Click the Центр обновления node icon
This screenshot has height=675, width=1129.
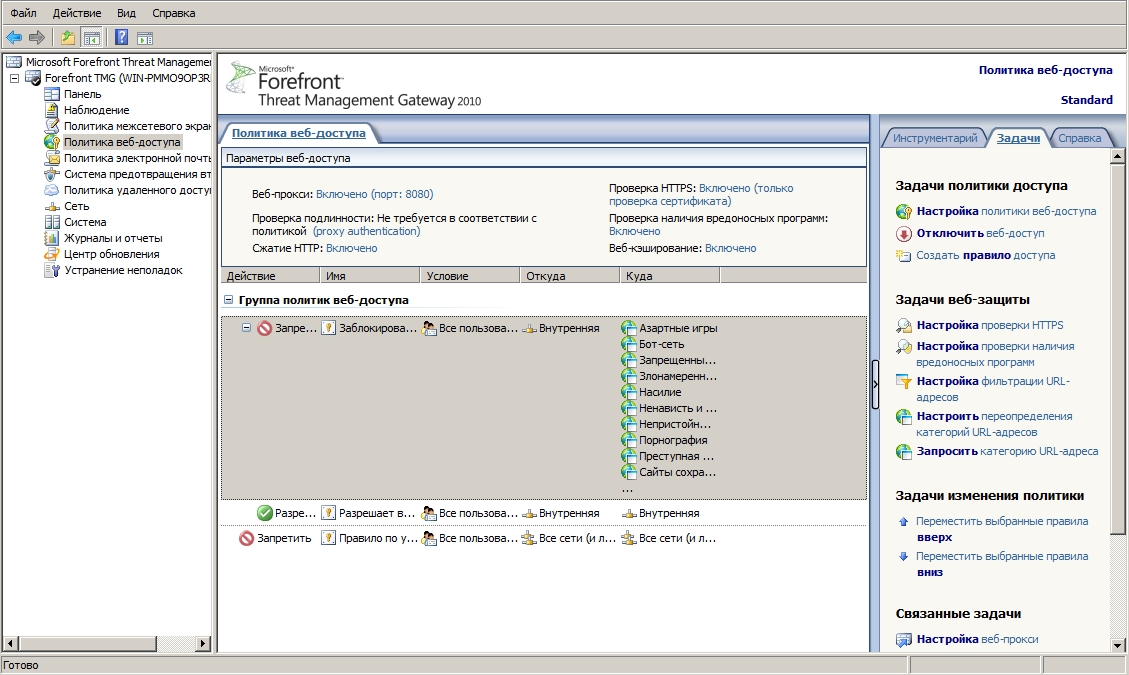(x=52, y=254)
